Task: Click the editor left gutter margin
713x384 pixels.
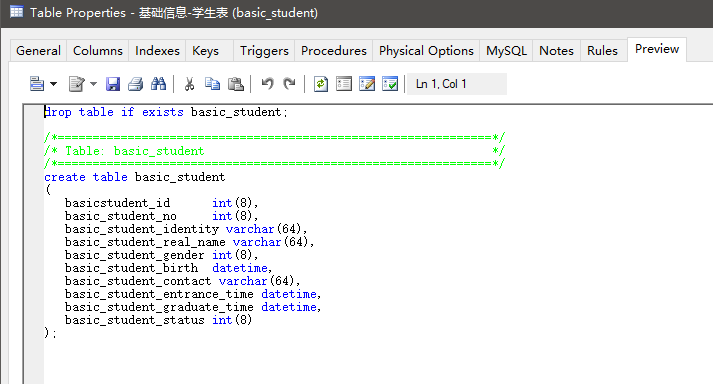Action: pyautogui.click(x=34, y=244)
